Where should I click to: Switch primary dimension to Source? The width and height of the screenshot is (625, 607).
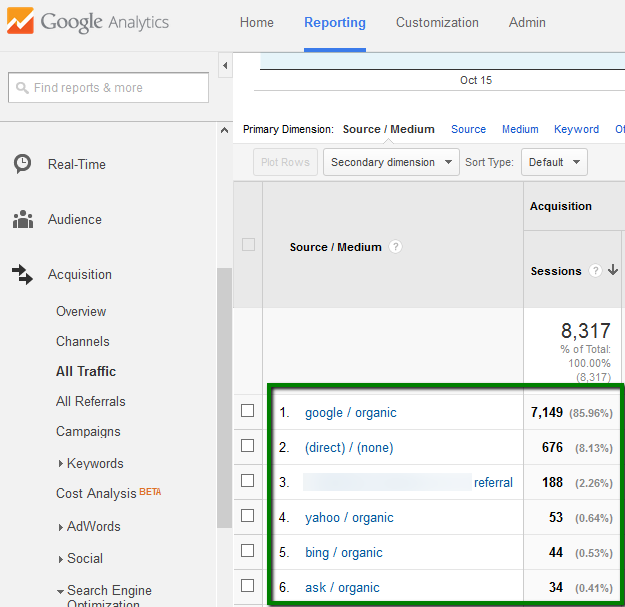(x=468, y=129)
